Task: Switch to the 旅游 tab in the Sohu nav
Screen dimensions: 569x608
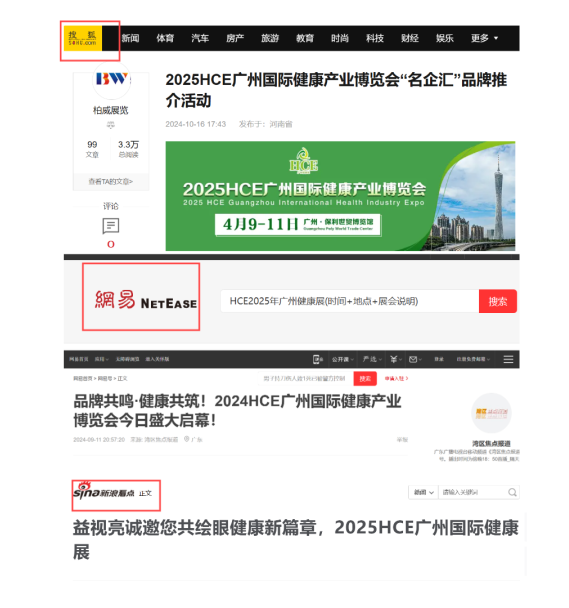Action: coord(270,38)
